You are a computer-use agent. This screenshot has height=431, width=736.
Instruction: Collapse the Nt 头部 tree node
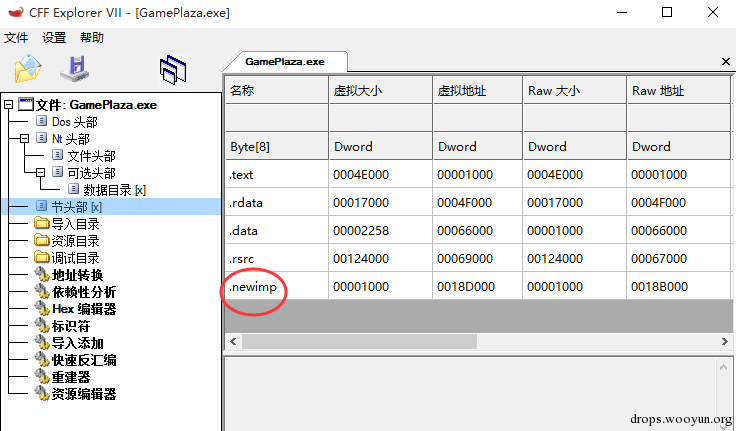point(24,138)
